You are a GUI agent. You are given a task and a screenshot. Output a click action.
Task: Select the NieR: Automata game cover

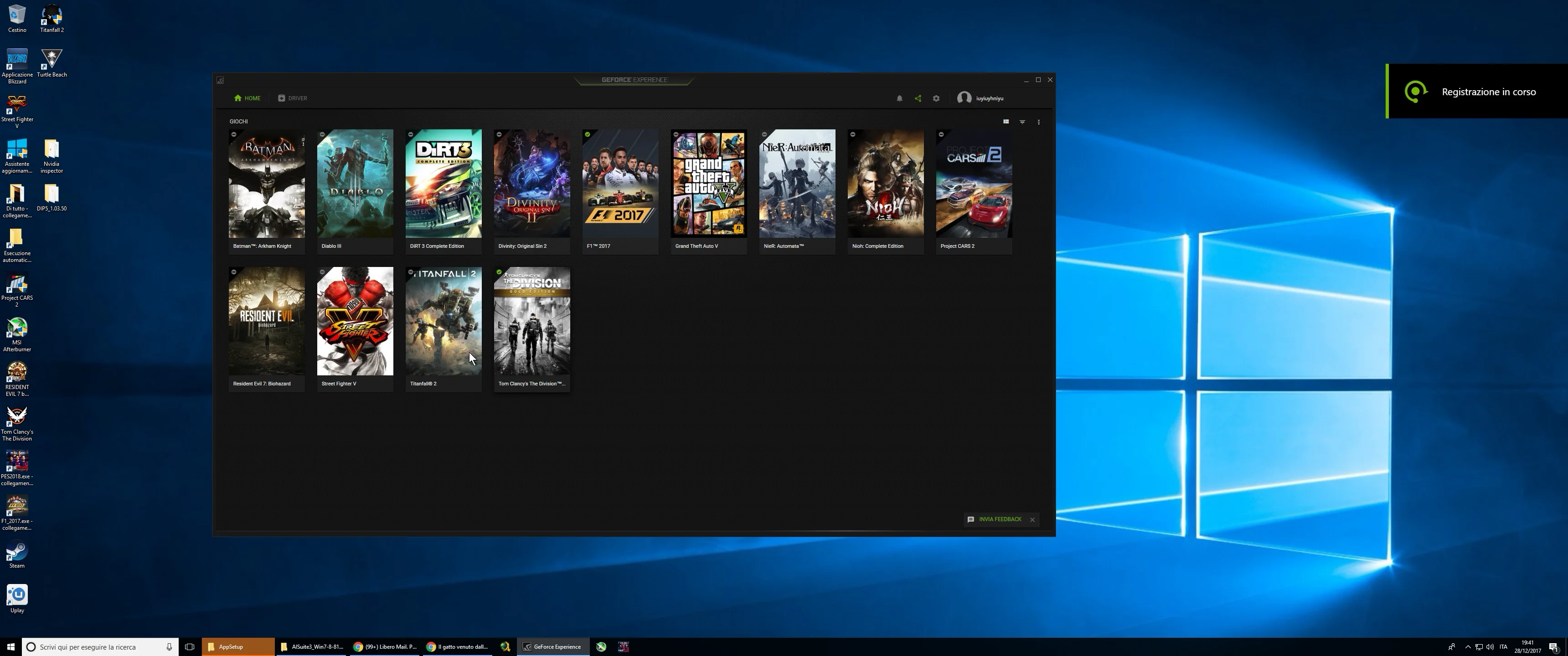point(797,183)
